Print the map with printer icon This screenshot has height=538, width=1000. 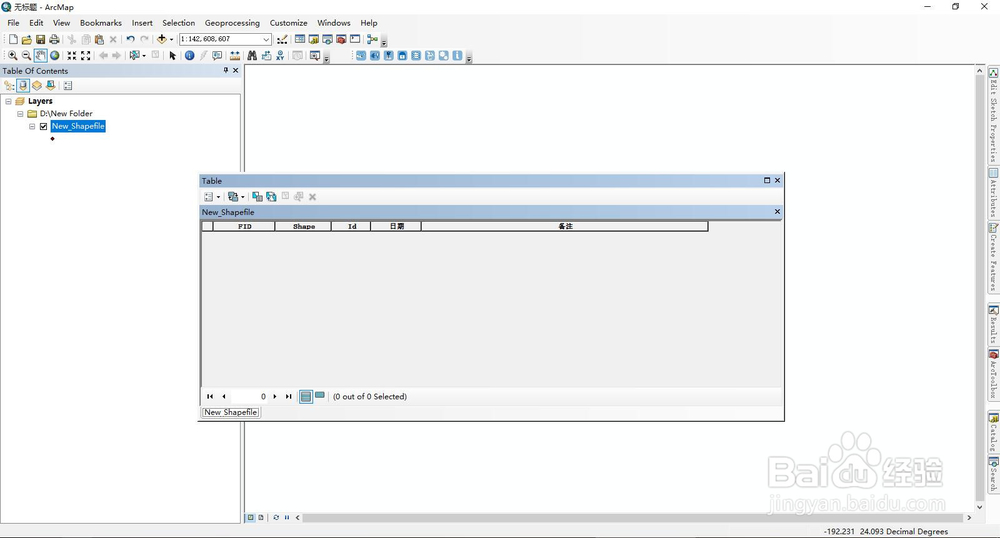click(x=54, y=40)
